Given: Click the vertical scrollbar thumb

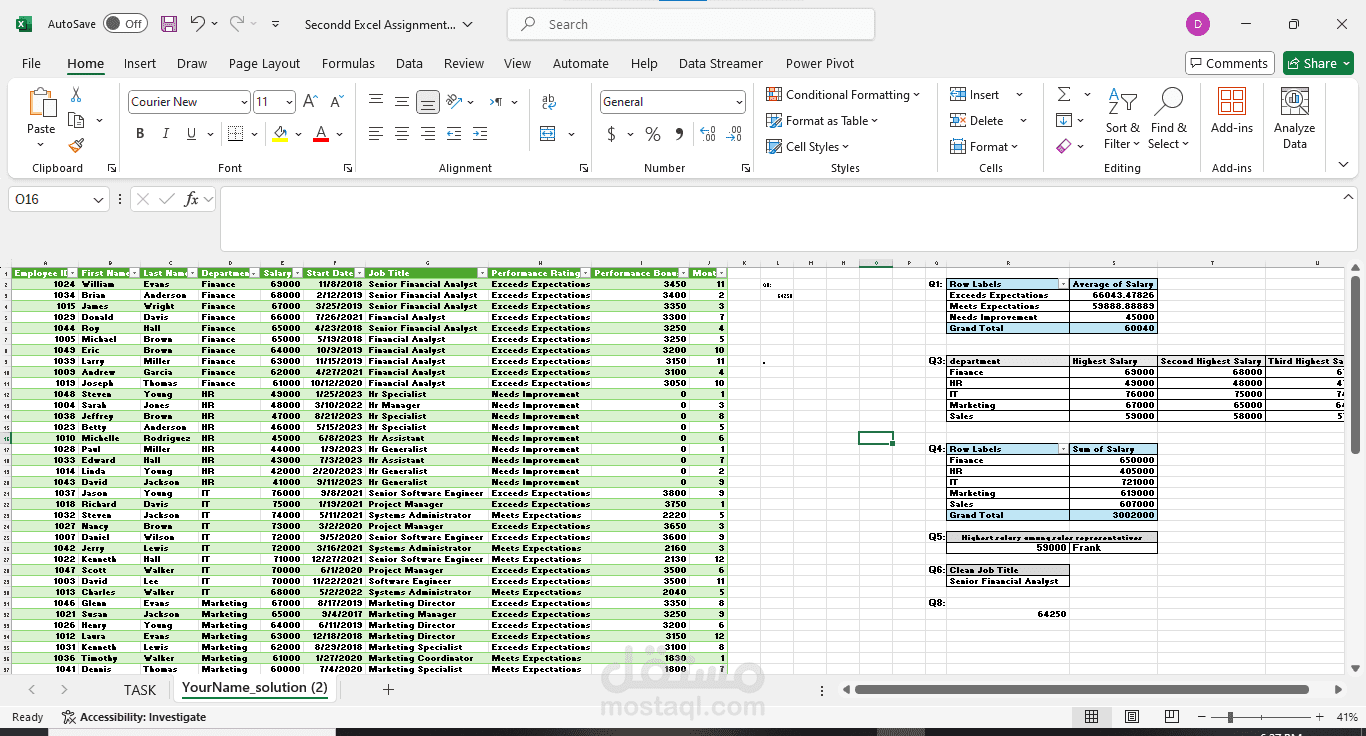Looking at the screenshot, I should coord(1355,364).
